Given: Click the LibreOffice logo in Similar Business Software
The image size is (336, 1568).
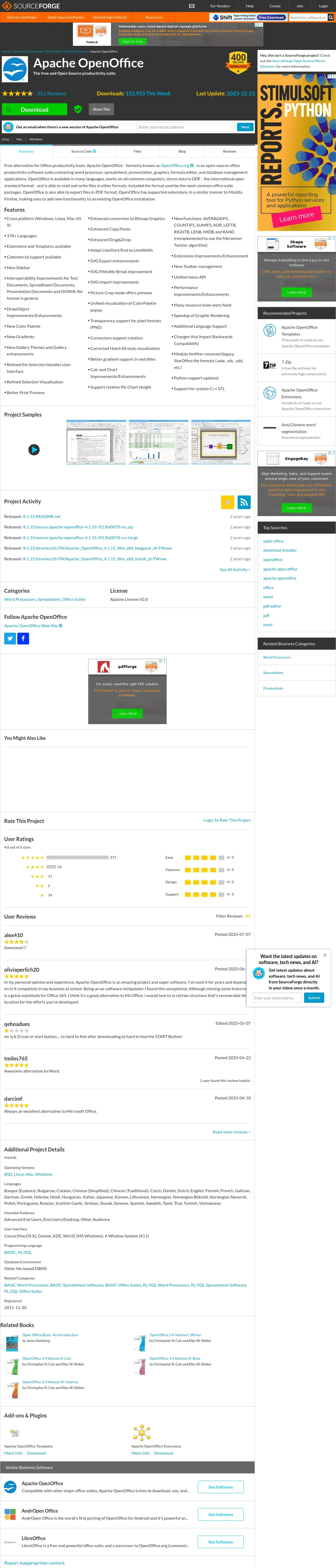Looking at the screenshot, I should click(x=10, y=1542).
